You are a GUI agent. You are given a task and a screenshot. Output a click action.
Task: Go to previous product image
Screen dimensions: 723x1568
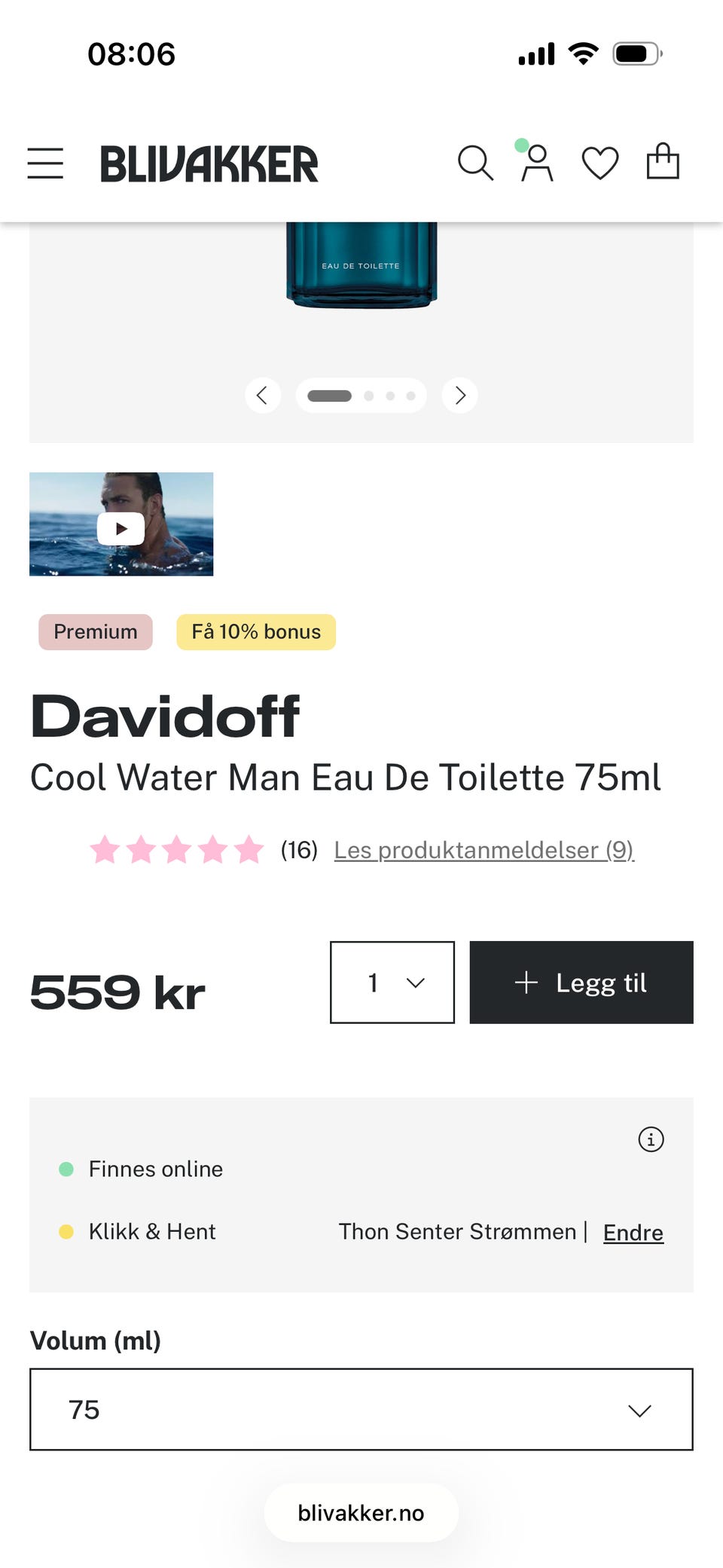263,396
